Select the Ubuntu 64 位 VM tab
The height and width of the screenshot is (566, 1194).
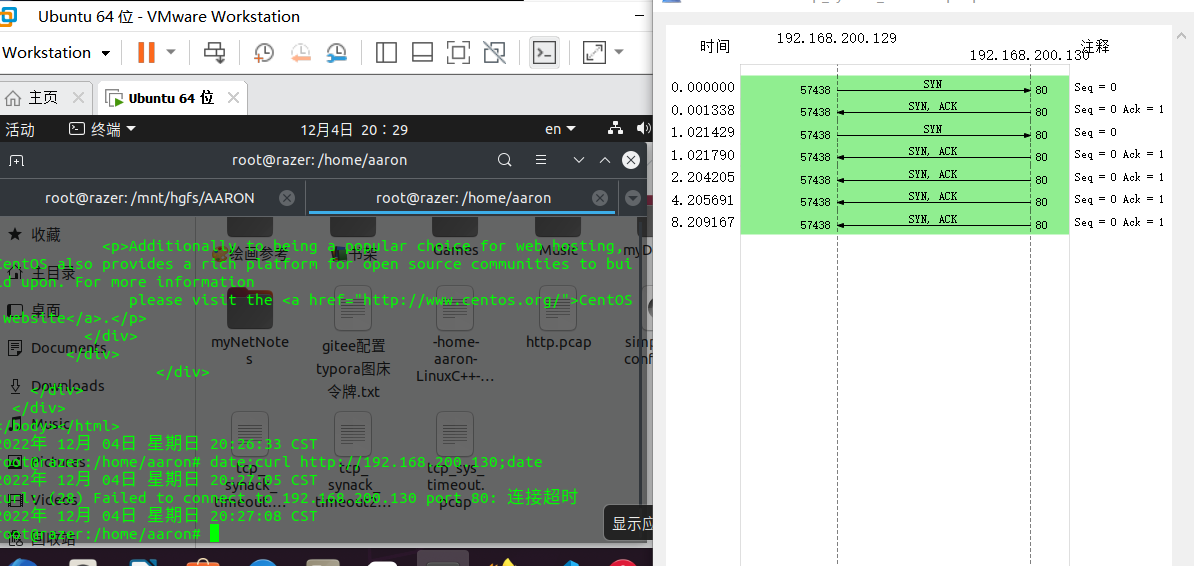point(171,98)
